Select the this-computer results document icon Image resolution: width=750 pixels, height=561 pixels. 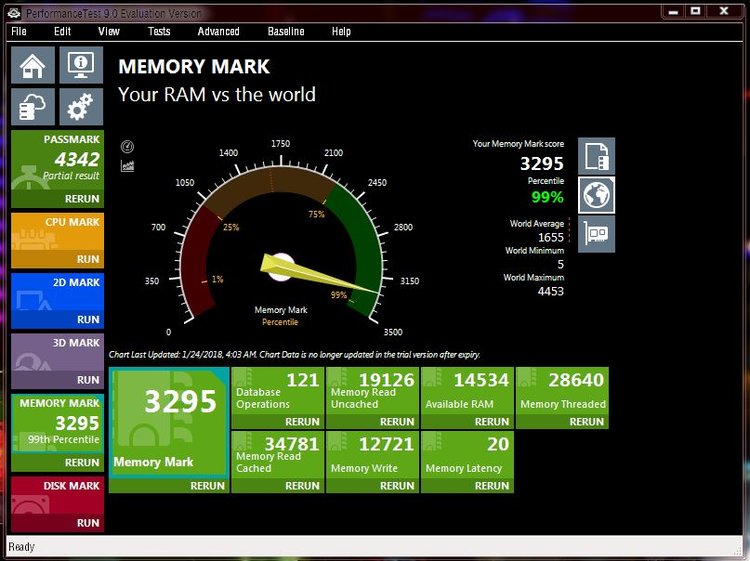pyautogui.click(x=596, y=156)
